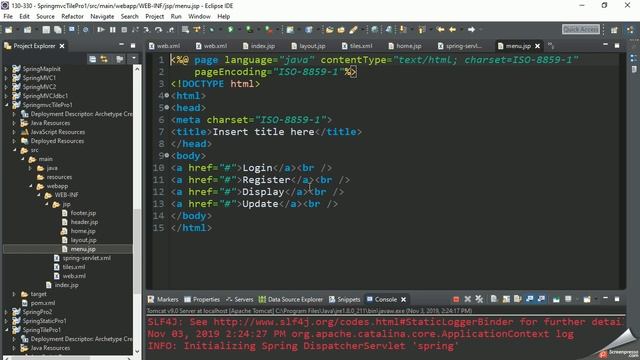
Task: Click the Clear Console icon
Action: (494, 300)
